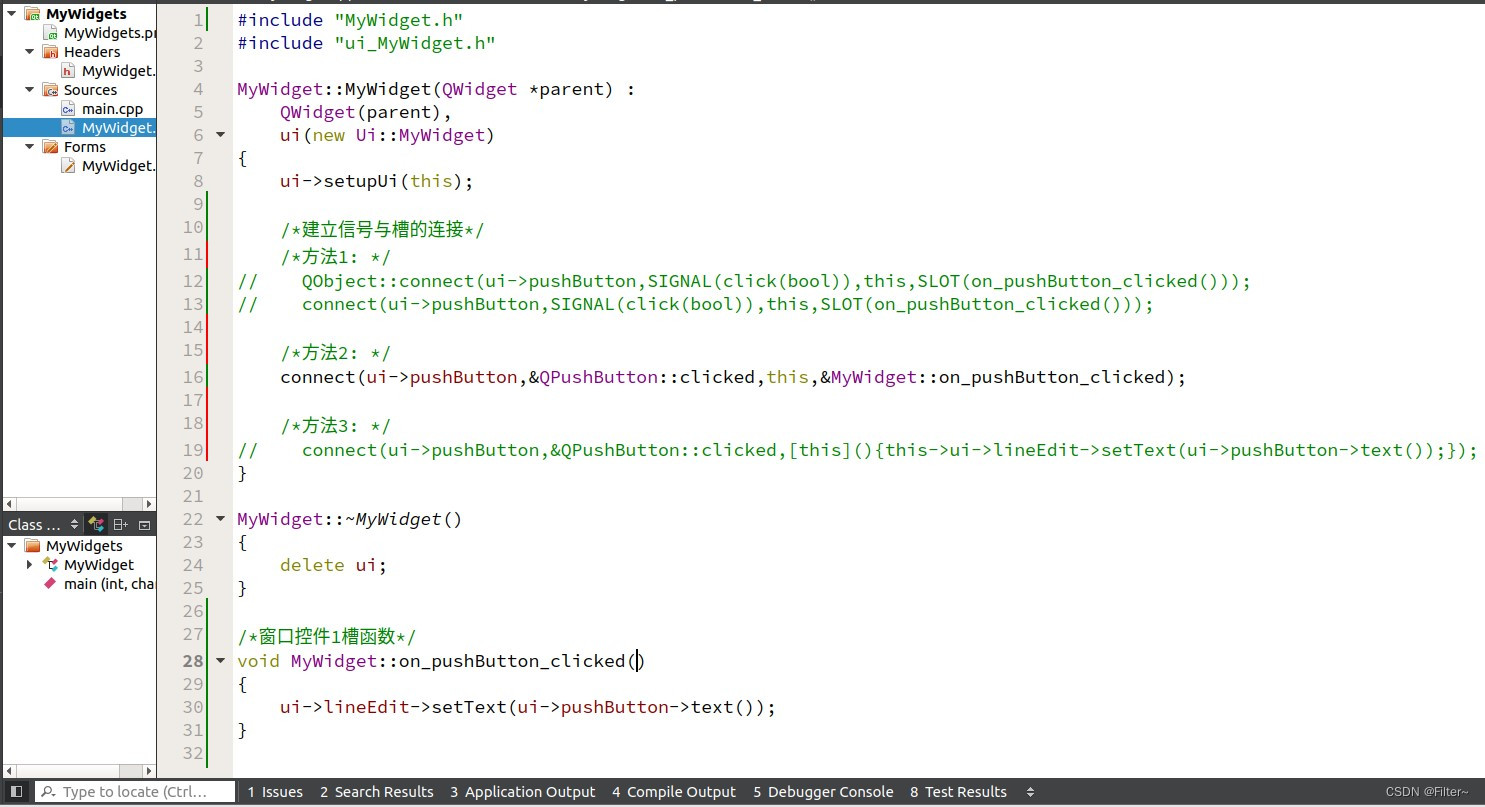Screen dimensions: 1485x807
Task: Select MyWidget entry in Class View
Action: pos(99,565)
